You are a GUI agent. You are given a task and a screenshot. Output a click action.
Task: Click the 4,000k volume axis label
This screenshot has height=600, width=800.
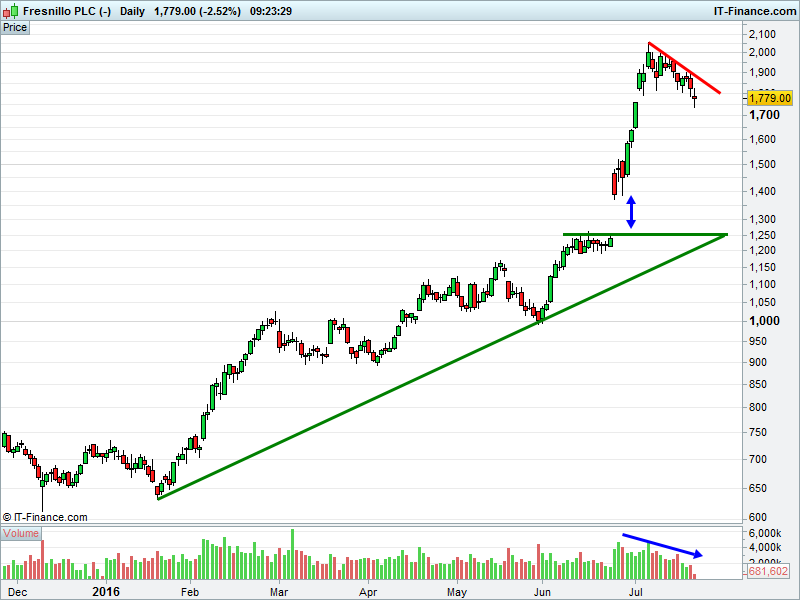(x=765, y=547)
